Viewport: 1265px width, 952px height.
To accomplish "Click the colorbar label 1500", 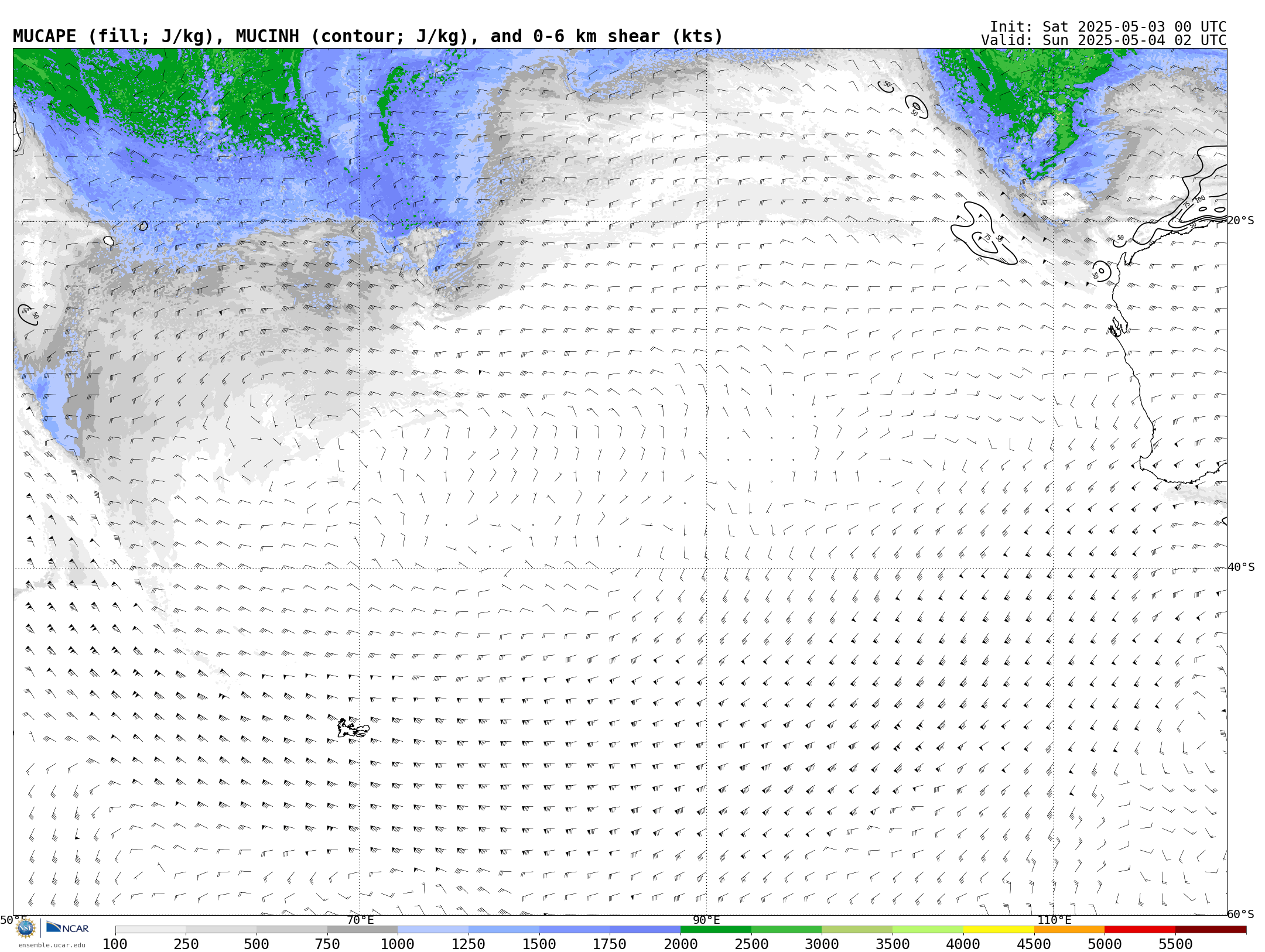I will [x=539, y=944].
